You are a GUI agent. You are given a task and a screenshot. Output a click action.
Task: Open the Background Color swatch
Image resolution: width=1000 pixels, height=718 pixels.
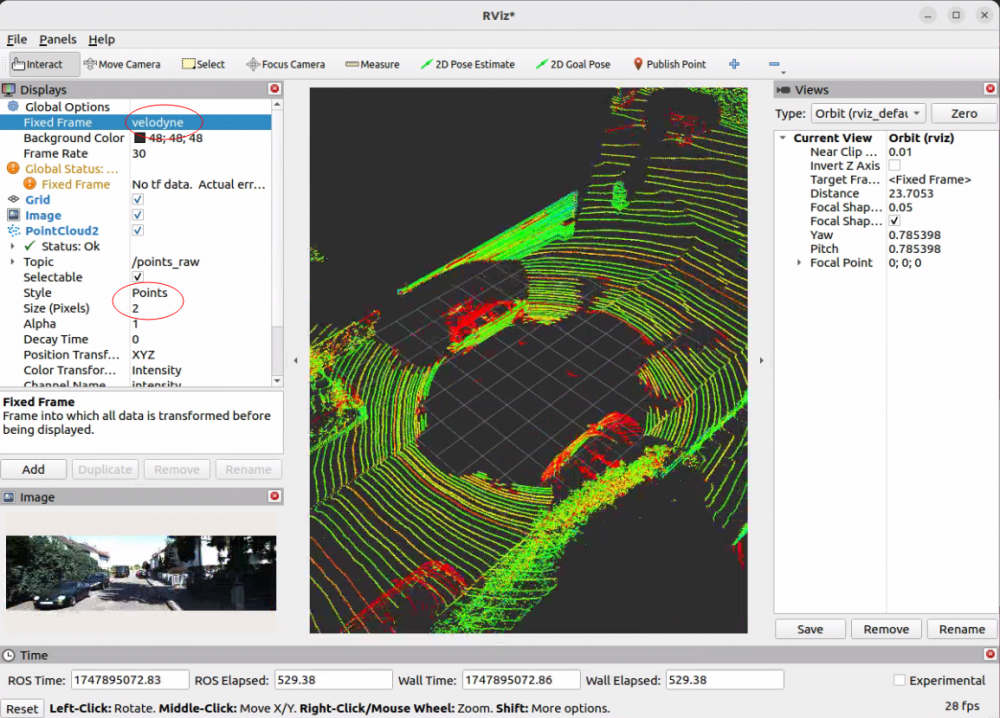click(x=139, y=137)
